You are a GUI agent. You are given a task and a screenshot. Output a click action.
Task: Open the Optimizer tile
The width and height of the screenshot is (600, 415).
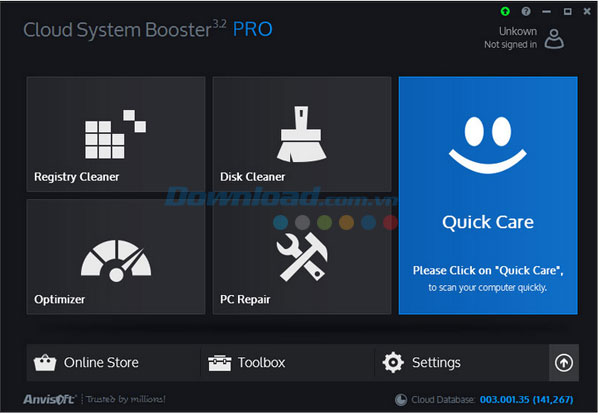click(116, 257)
